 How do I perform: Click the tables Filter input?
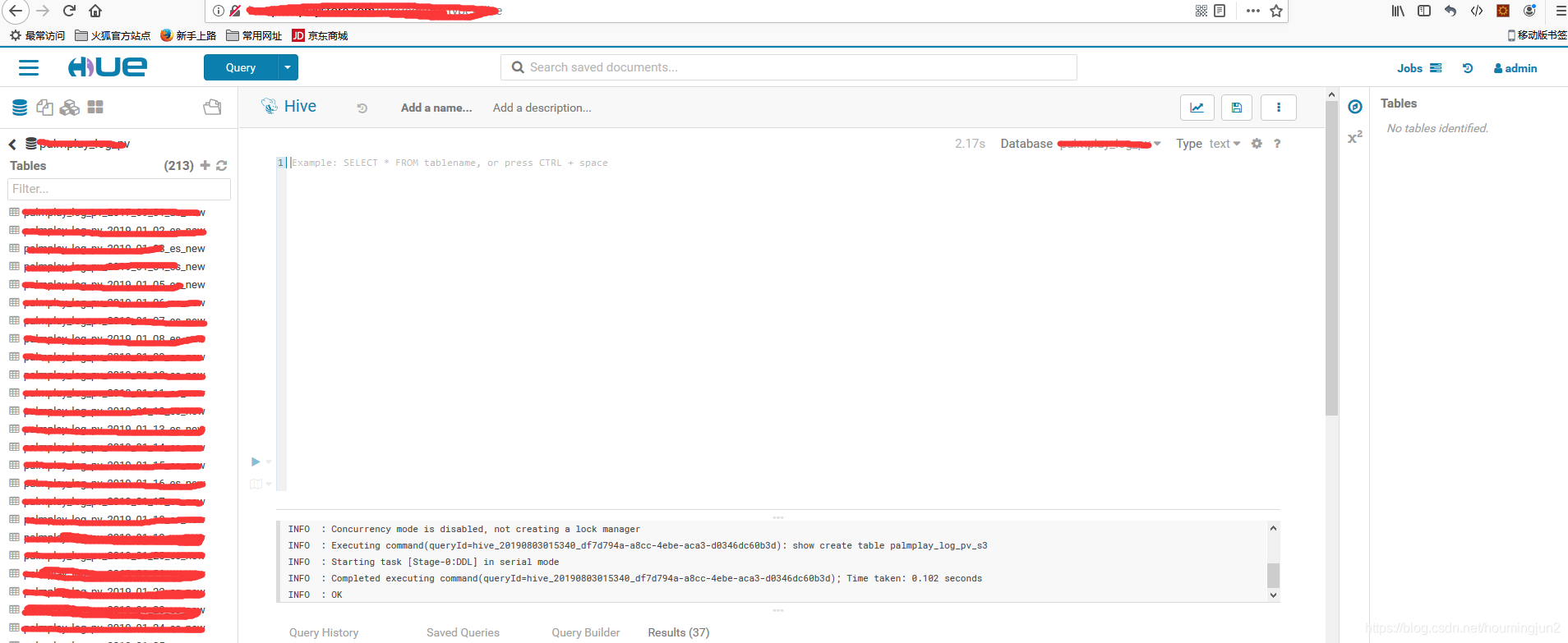[x=119, y=189]
